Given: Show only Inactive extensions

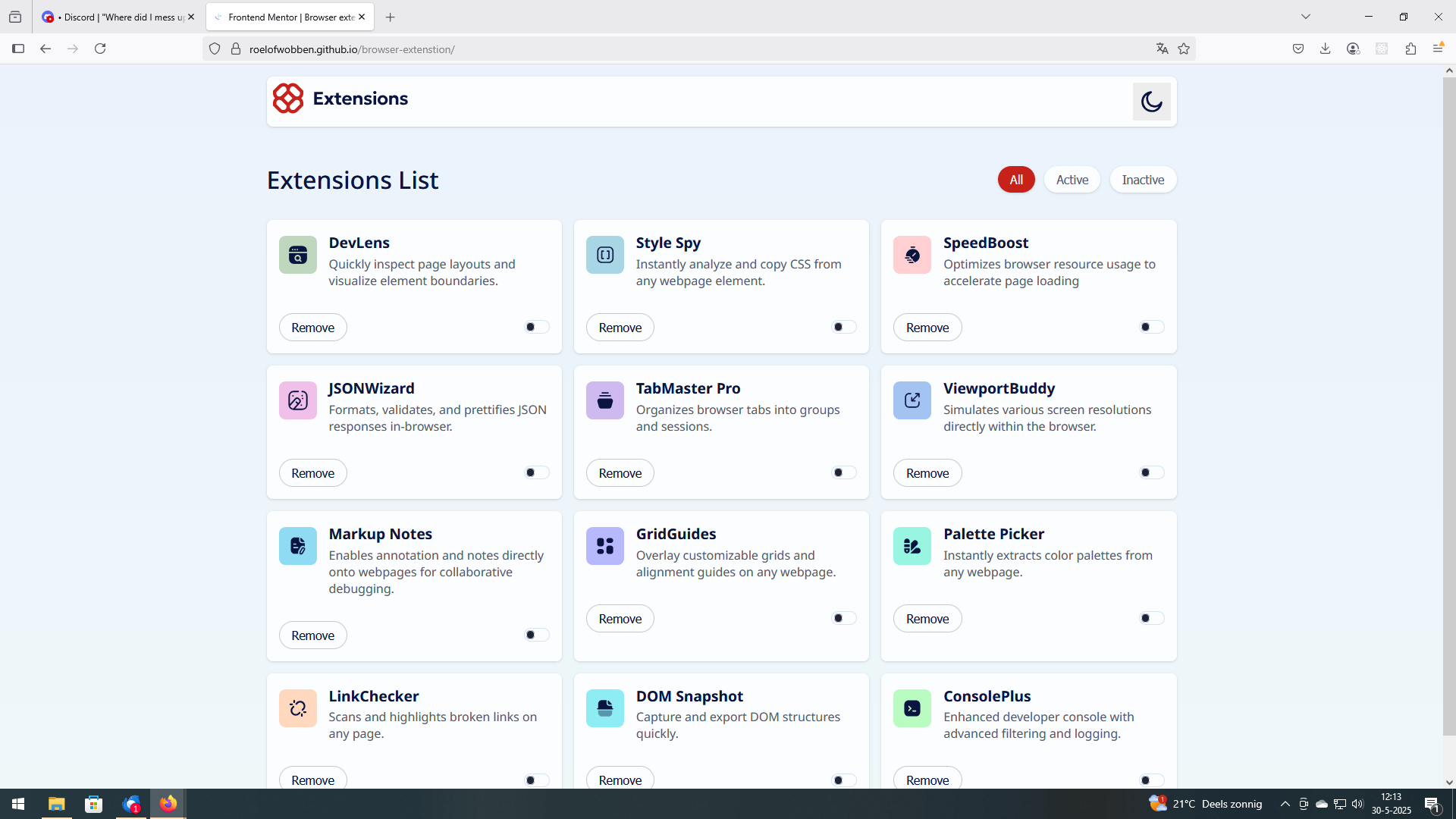Looking at the screenshot, I should coord(1142,180).
